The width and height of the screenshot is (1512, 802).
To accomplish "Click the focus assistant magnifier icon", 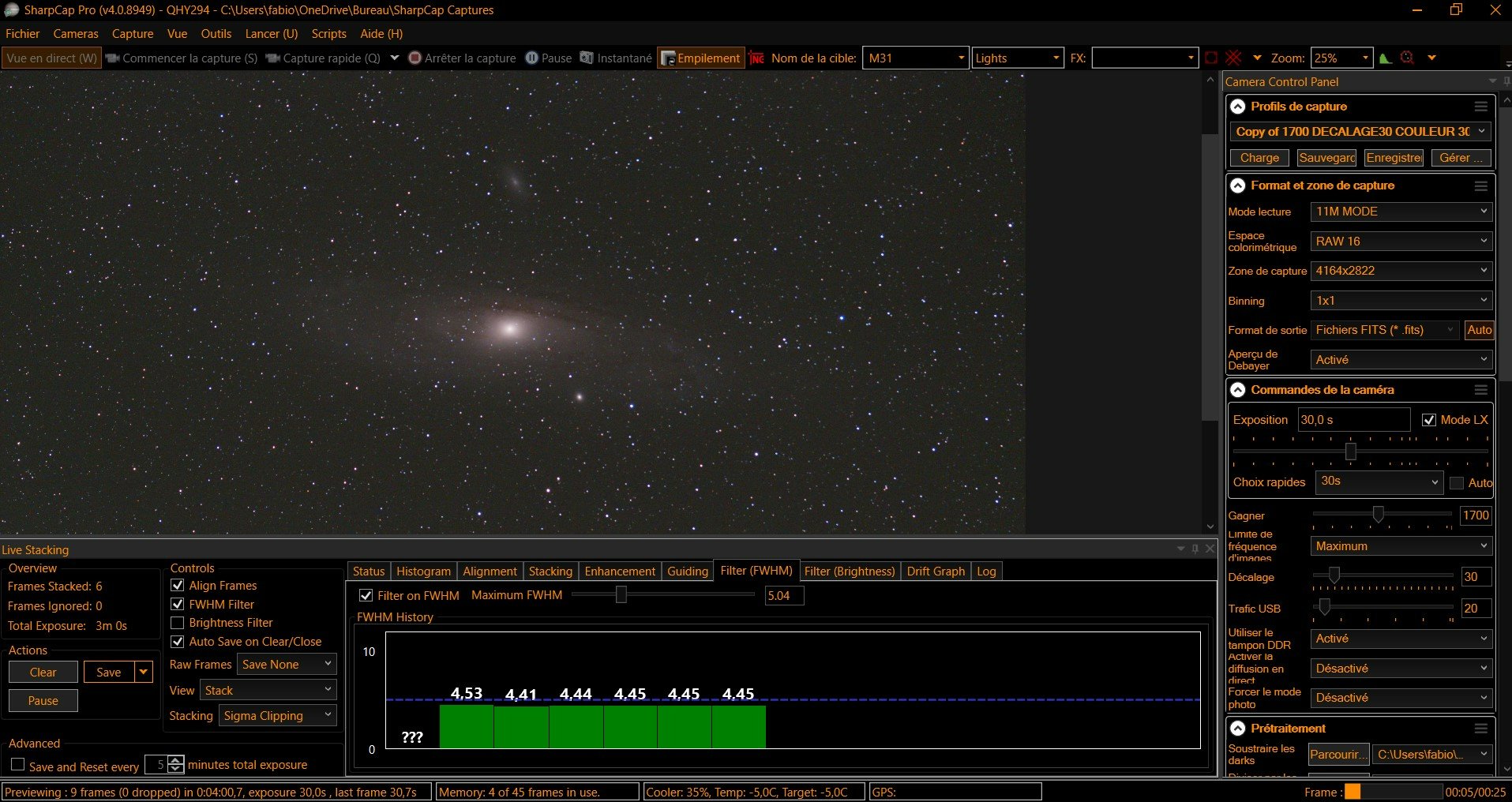I will point(1407,58).
